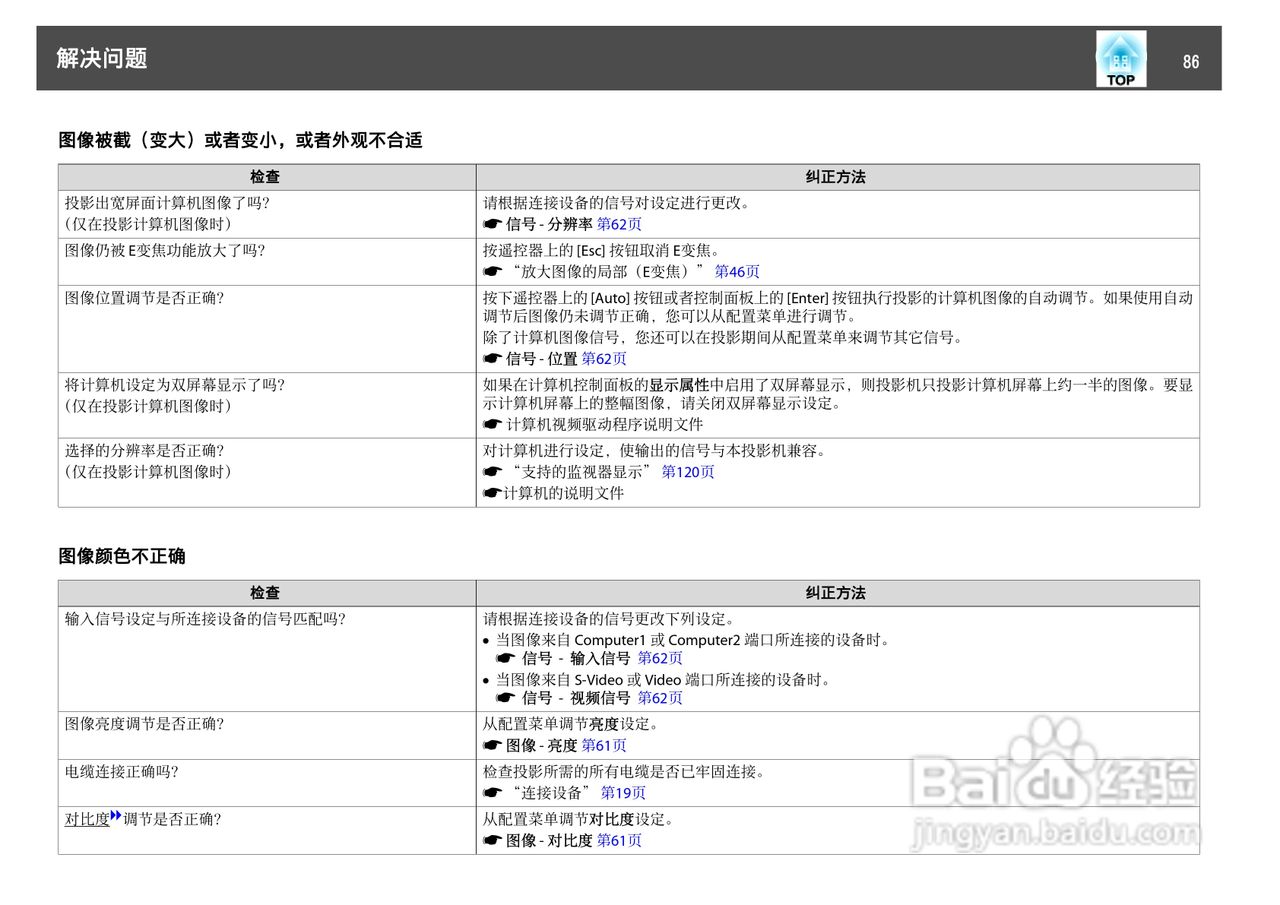Open the 第62页 link beside 信号 - 分辨率
Screen dimensions: 1280x905
click(619, 224)
